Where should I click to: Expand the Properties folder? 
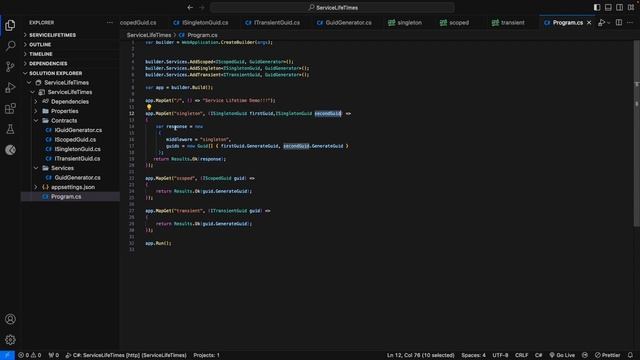click(36, 111)
